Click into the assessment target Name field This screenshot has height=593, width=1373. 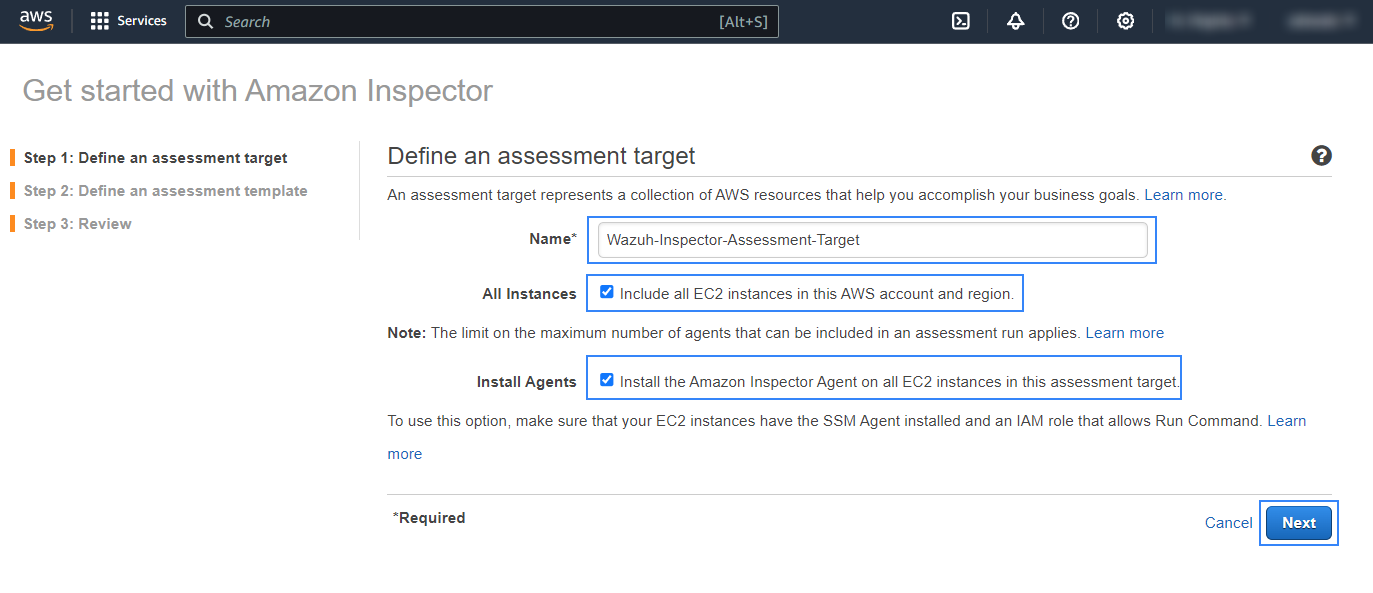click(871, 240)
